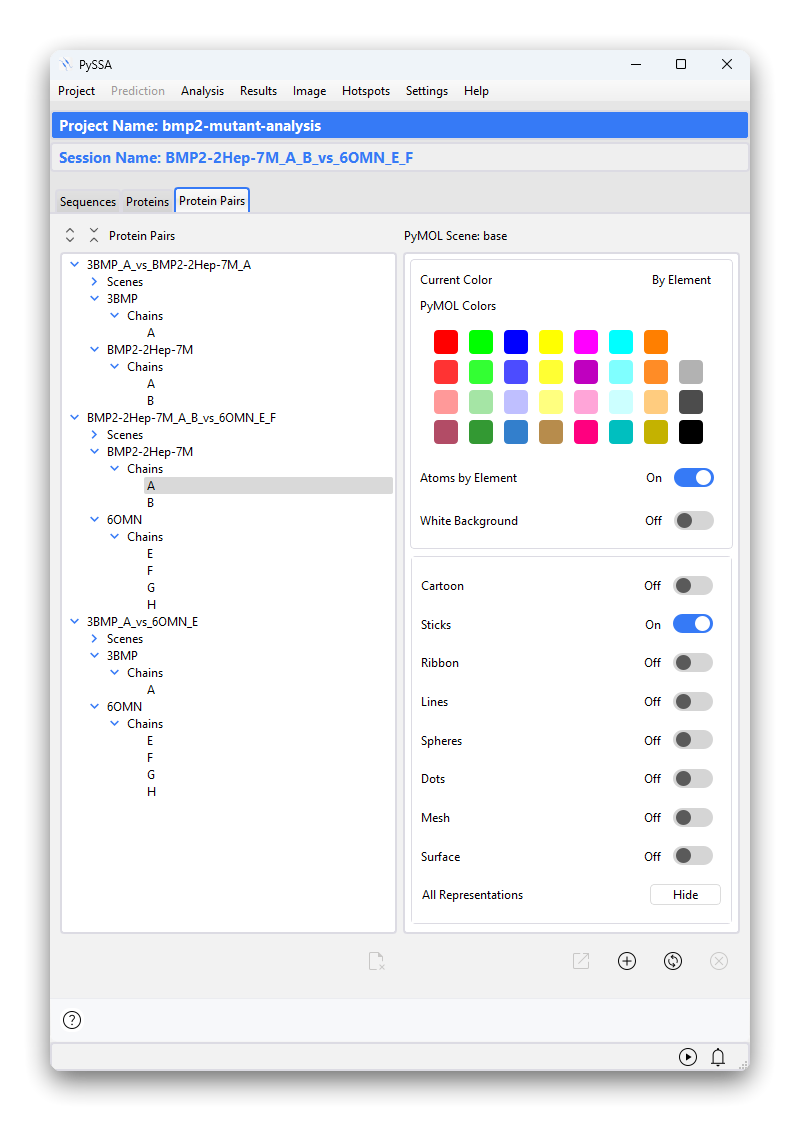
Task: Choose the top-row orange swatch
Action: [656, 342]
